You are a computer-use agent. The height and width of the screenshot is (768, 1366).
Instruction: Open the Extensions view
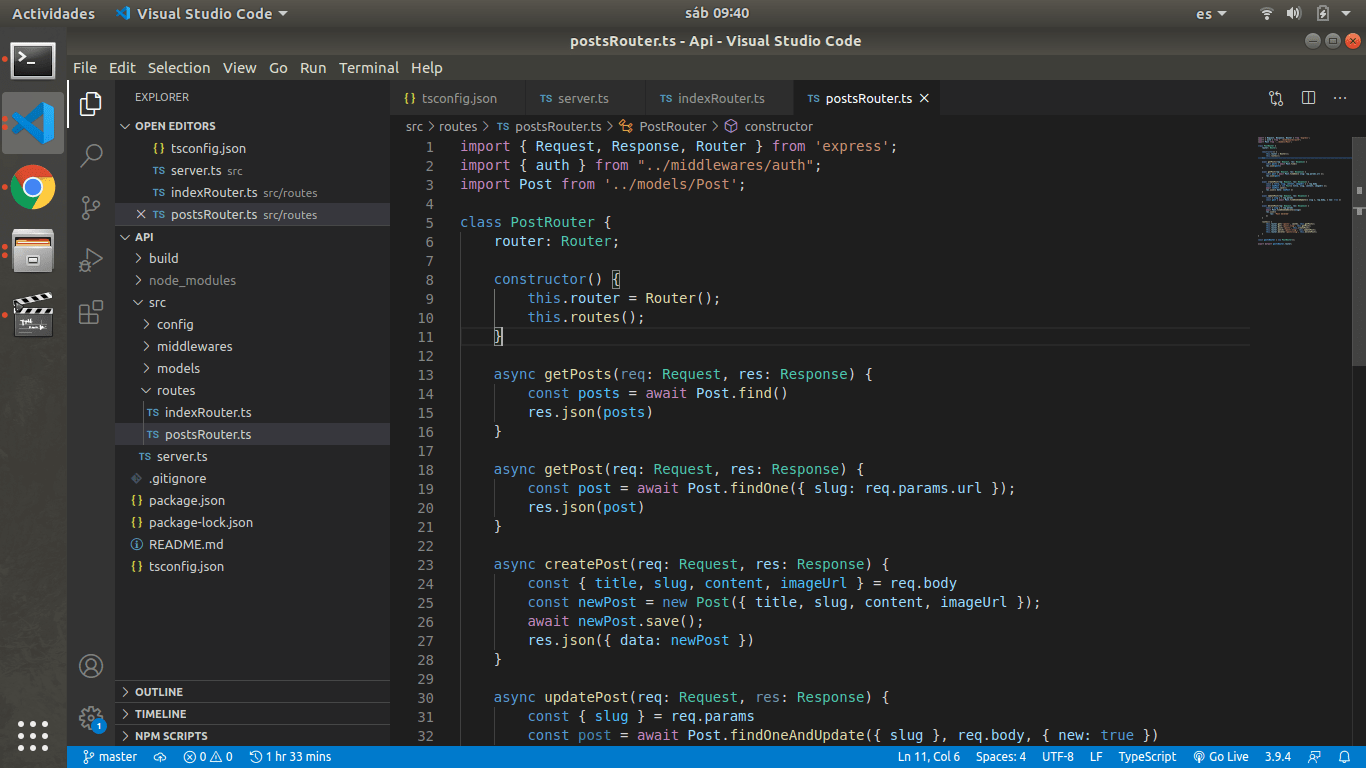click(91, 312)
